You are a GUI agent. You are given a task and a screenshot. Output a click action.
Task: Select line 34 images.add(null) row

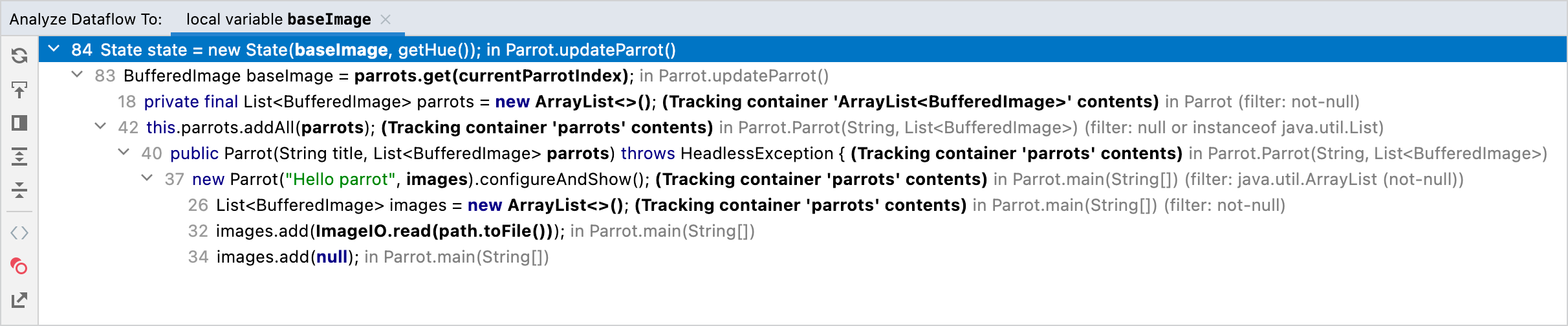(x=803, y=257)
